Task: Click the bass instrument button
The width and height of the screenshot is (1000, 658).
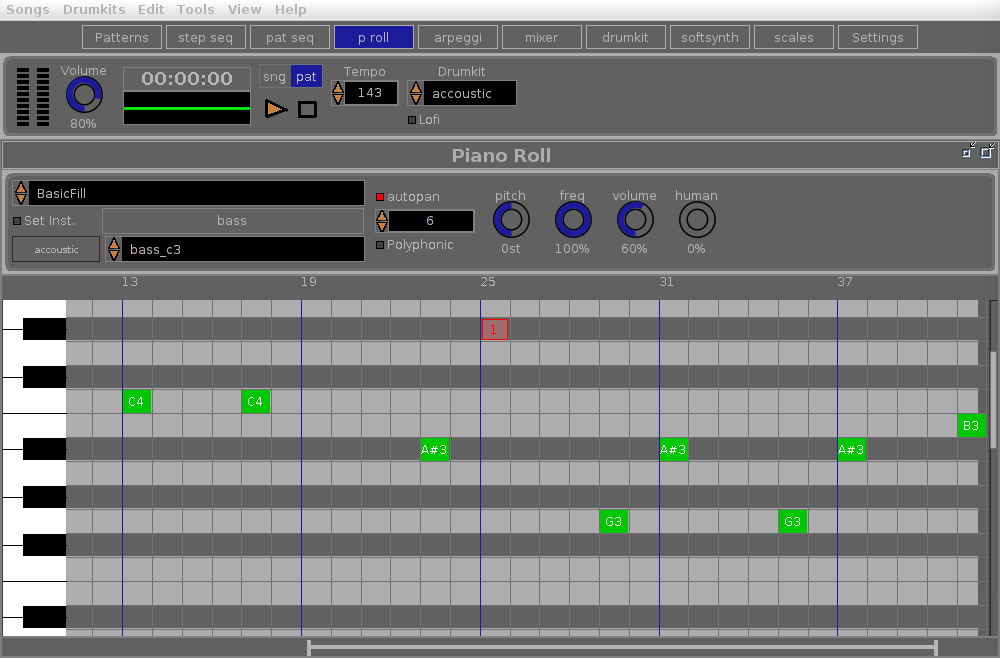Action: [232, 221]
